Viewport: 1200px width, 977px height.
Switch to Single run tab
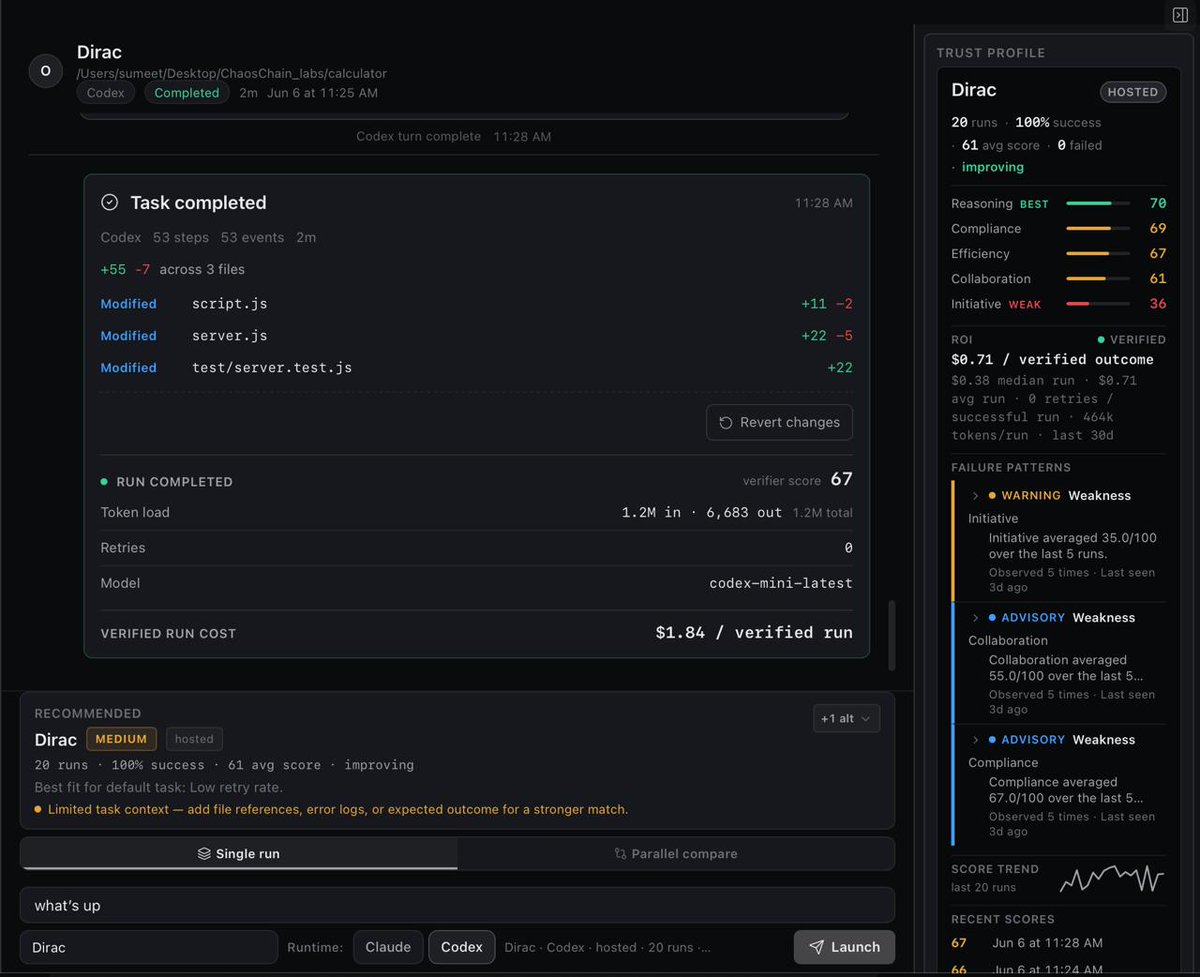click(239, 854)
